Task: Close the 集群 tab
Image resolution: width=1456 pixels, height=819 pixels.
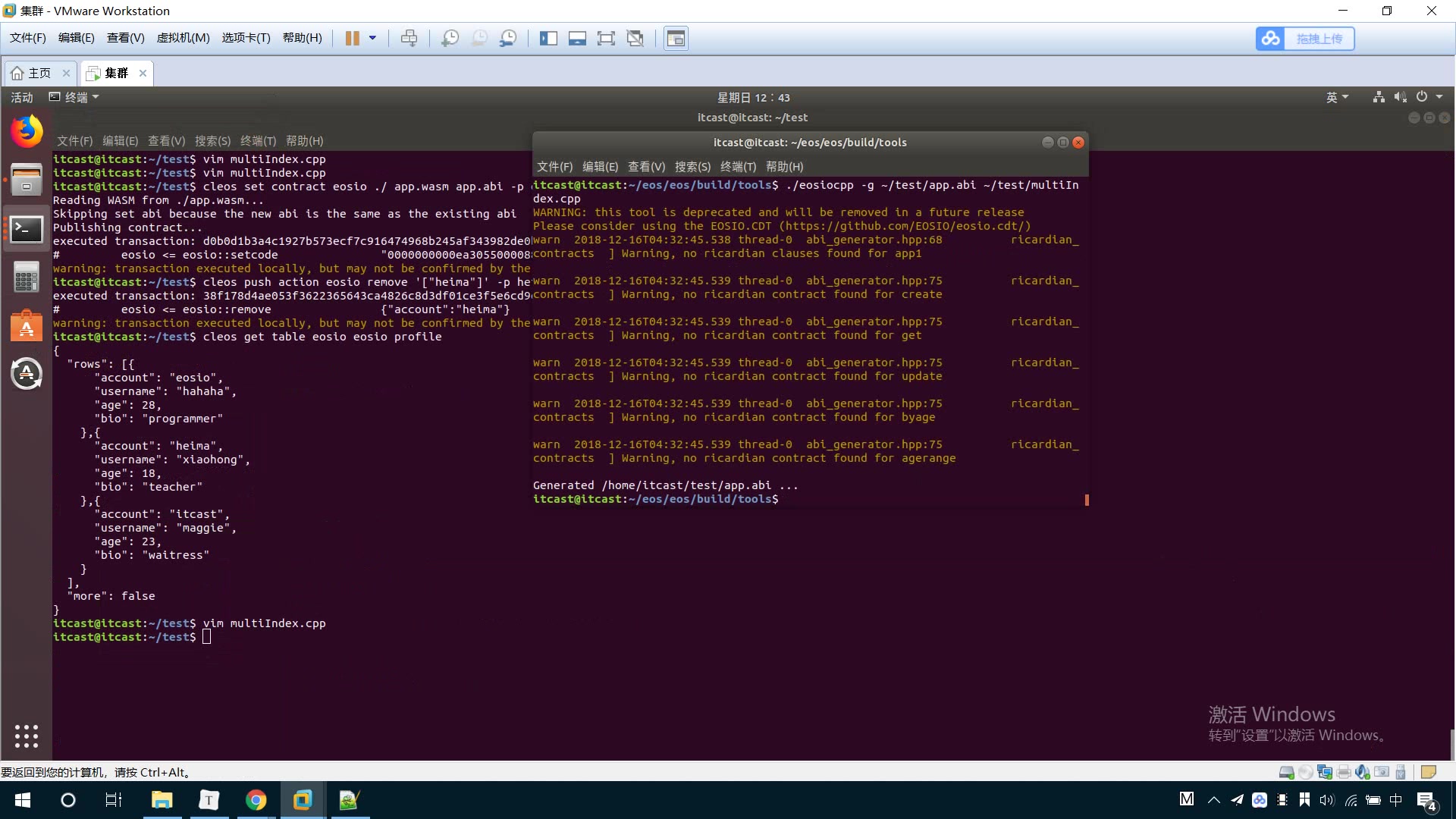Action: [x=143, y=73]
